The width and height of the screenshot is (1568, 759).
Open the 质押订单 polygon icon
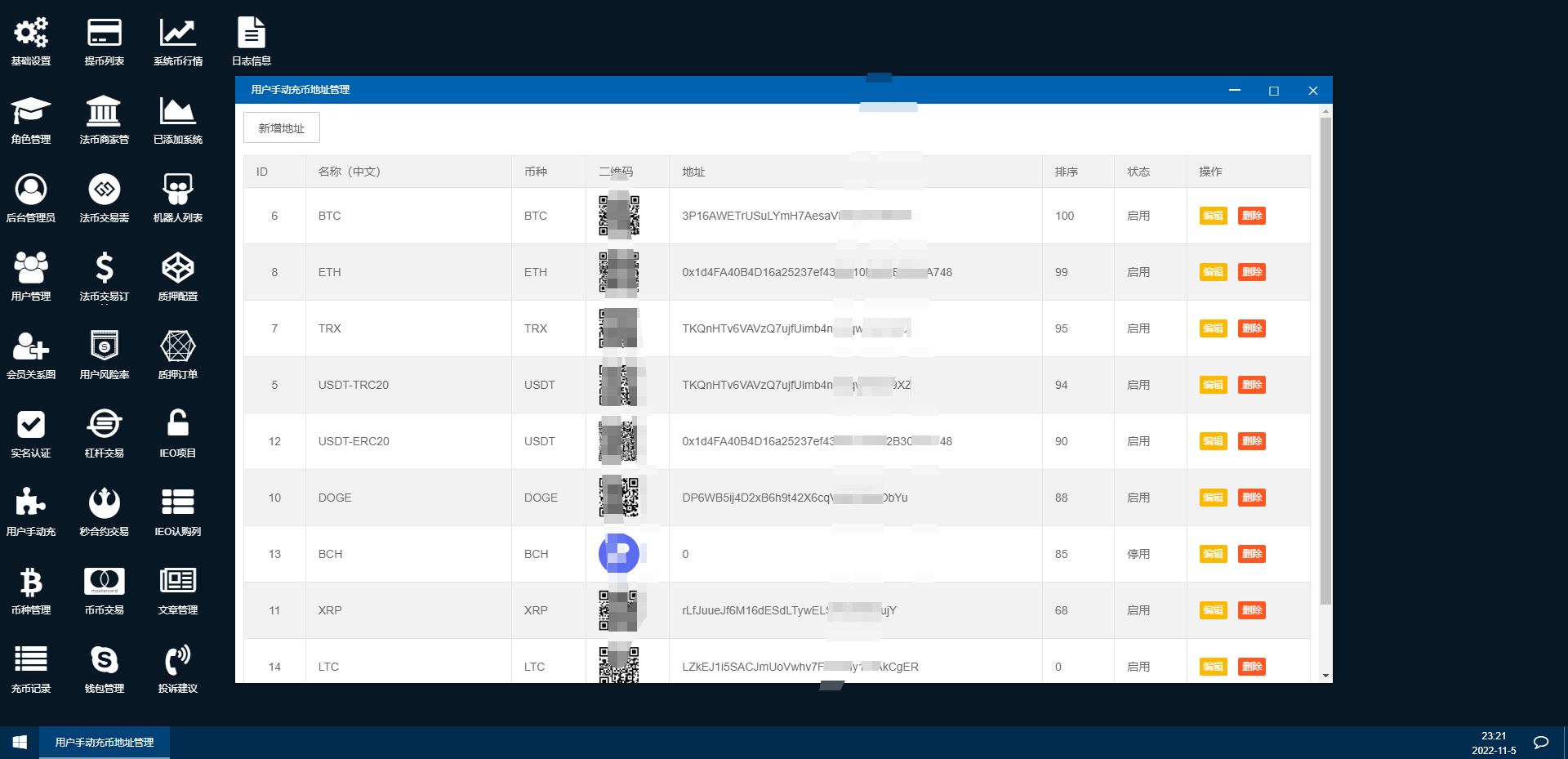click(x=178, y=346)
